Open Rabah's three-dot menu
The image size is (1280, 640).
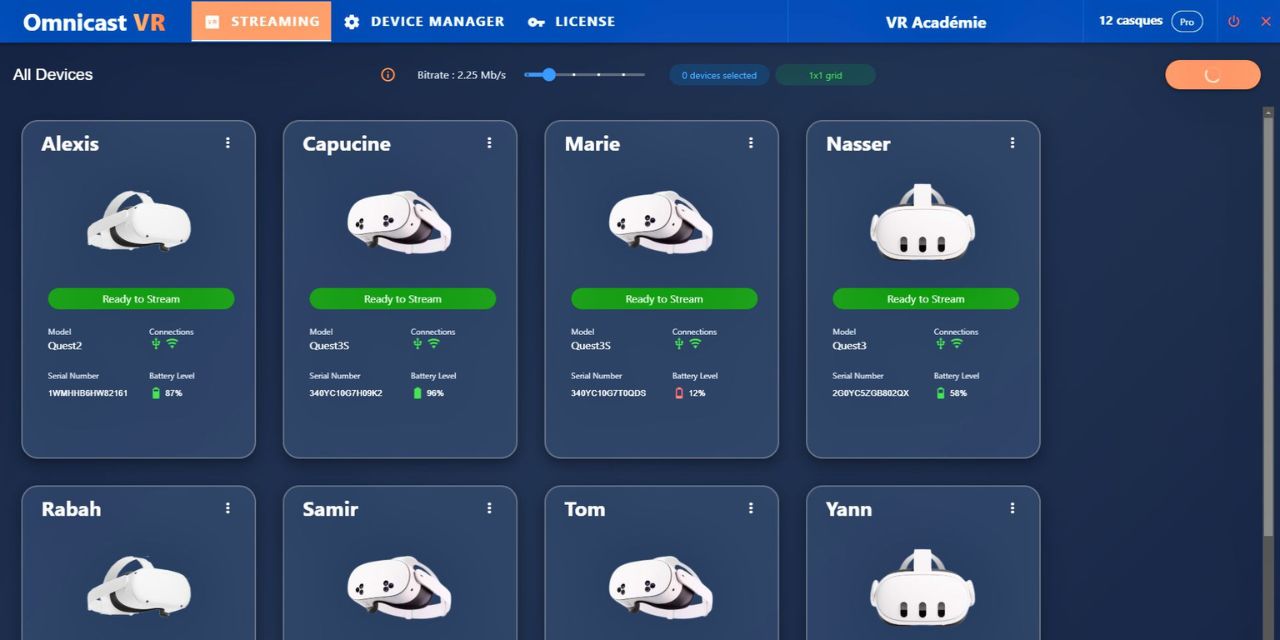pyautogui.click(x=227, y=507)
